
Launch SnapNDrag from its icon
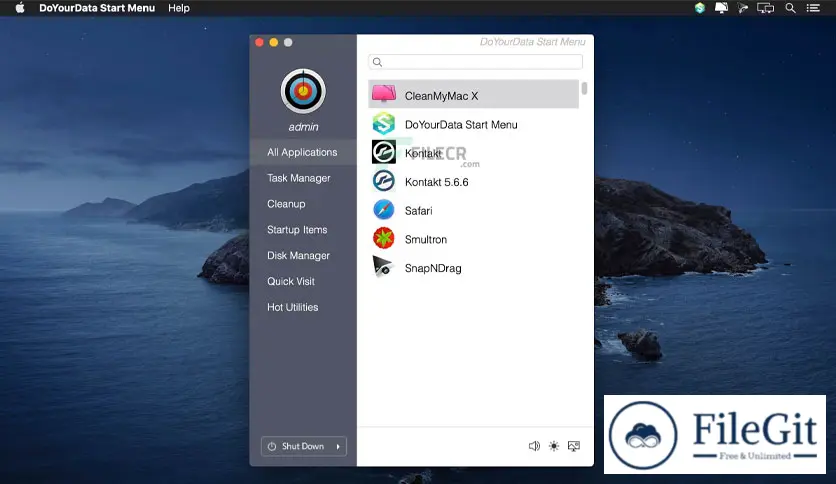coord(383,267)
